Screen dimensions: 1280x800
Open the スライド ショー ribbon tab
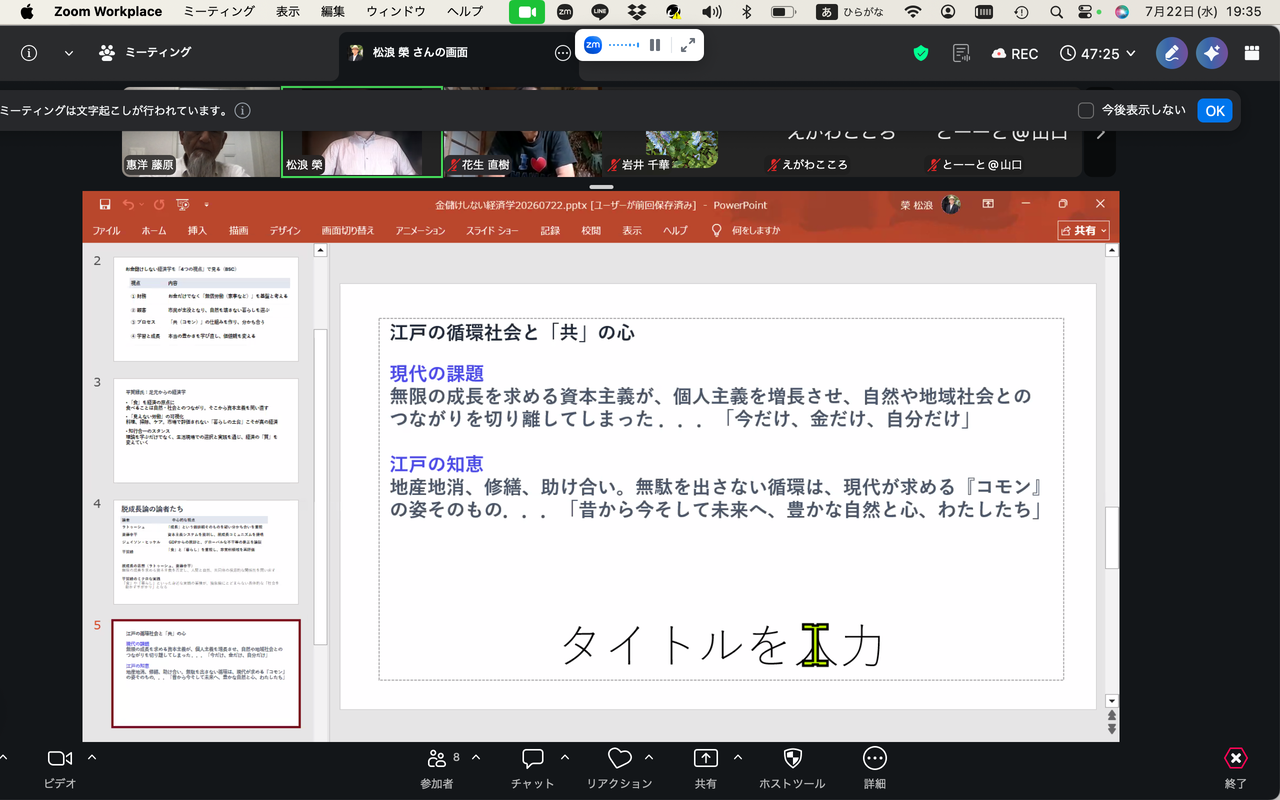(492, 231)
